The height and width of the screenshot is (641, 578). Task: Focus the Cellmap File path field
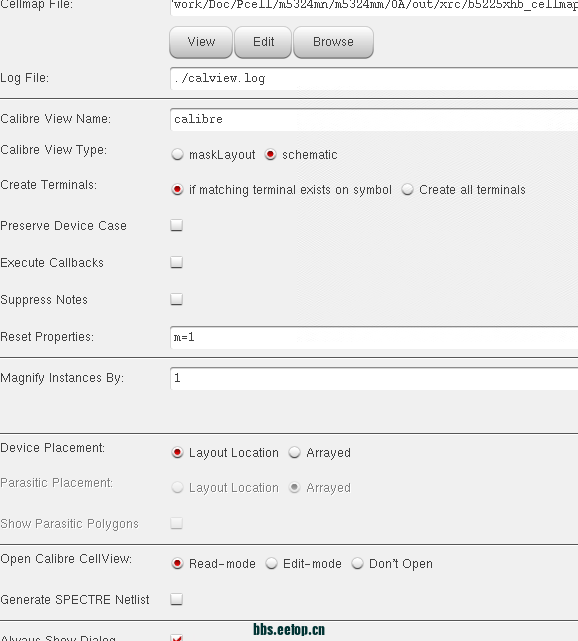(374, 7)
